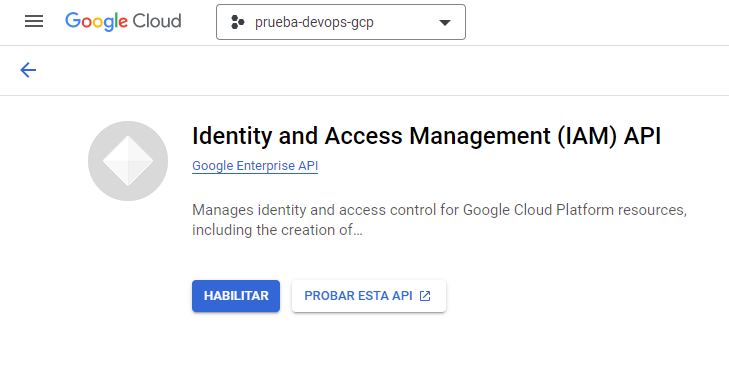This screenshot has width=729, height=370.
Task: Click the external-link icon beside PROBAR ESTA API
Action: (425, 296)
